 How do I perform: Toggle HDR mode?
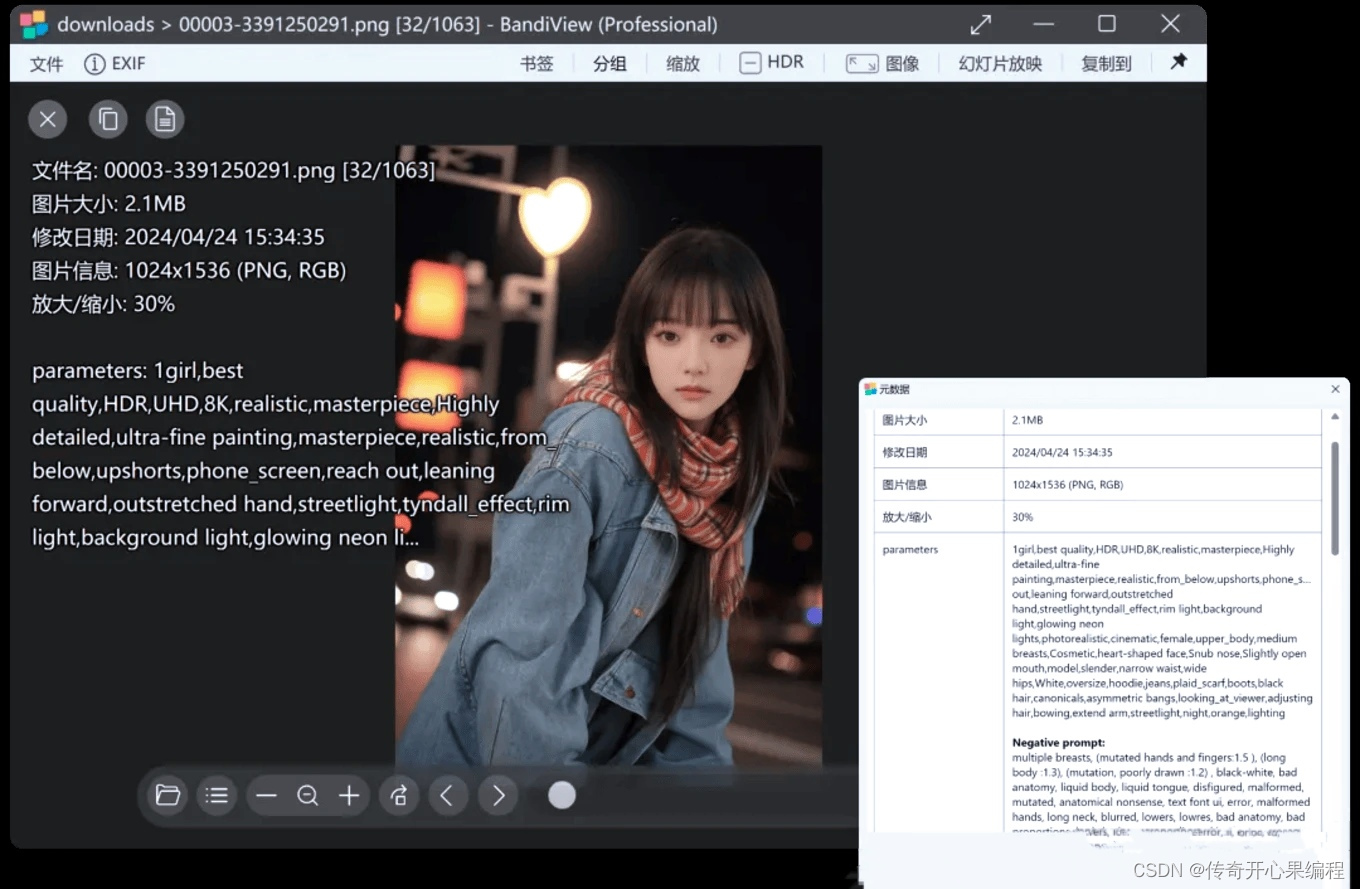[x=771, y=63]
